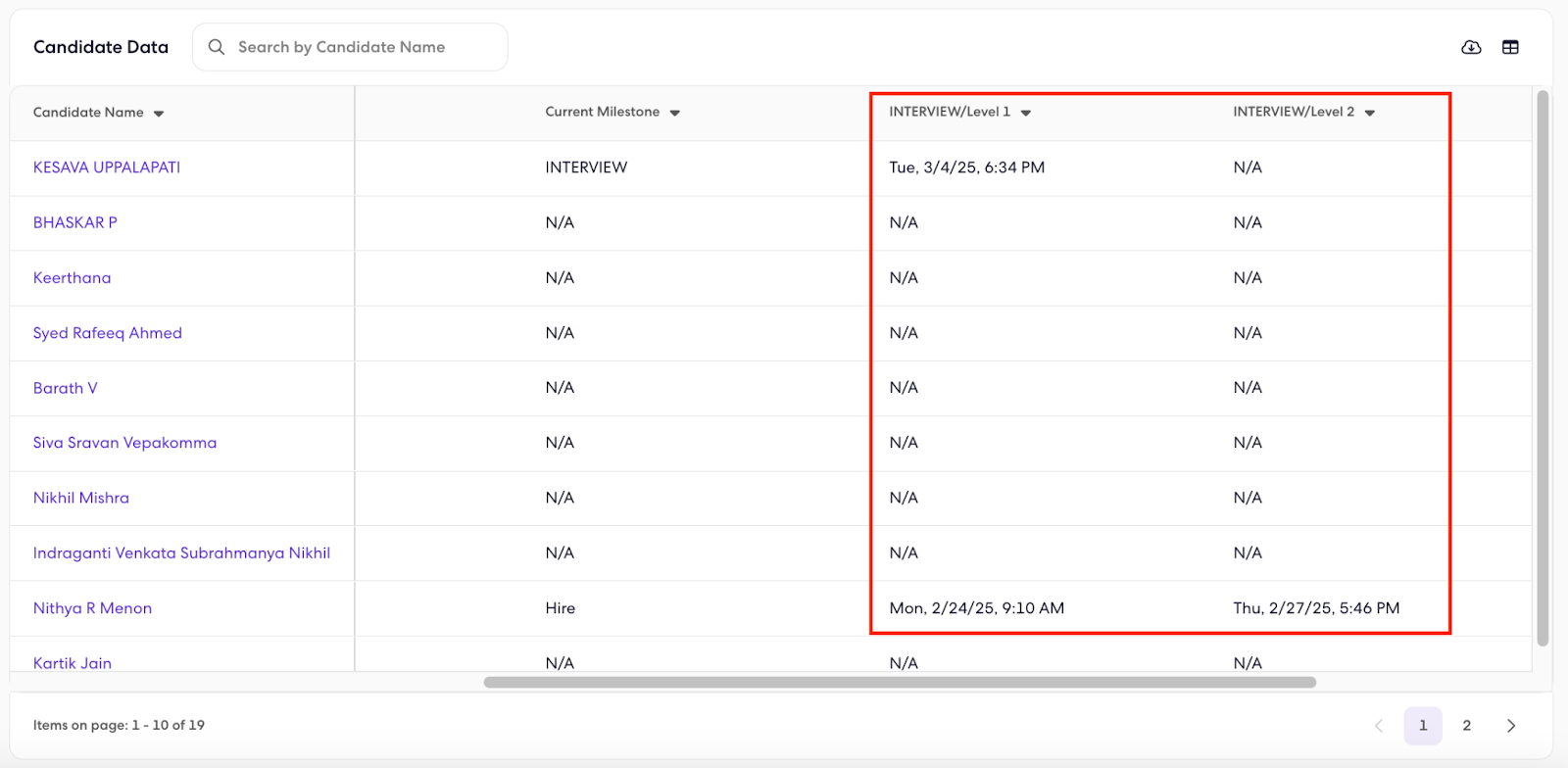Select Keerthana's INTERVIEW/Level 1 N/A cell
This screenshot has height=768, width=1568.
[x=904, y=278]
